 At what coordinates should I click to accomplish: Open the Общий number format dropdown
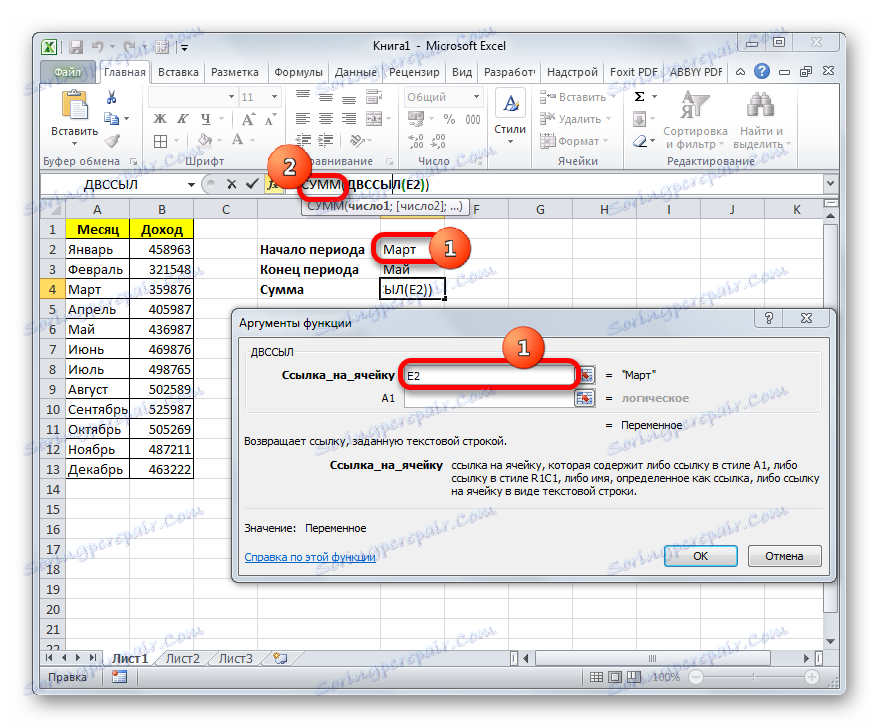[x=476, y=97]
